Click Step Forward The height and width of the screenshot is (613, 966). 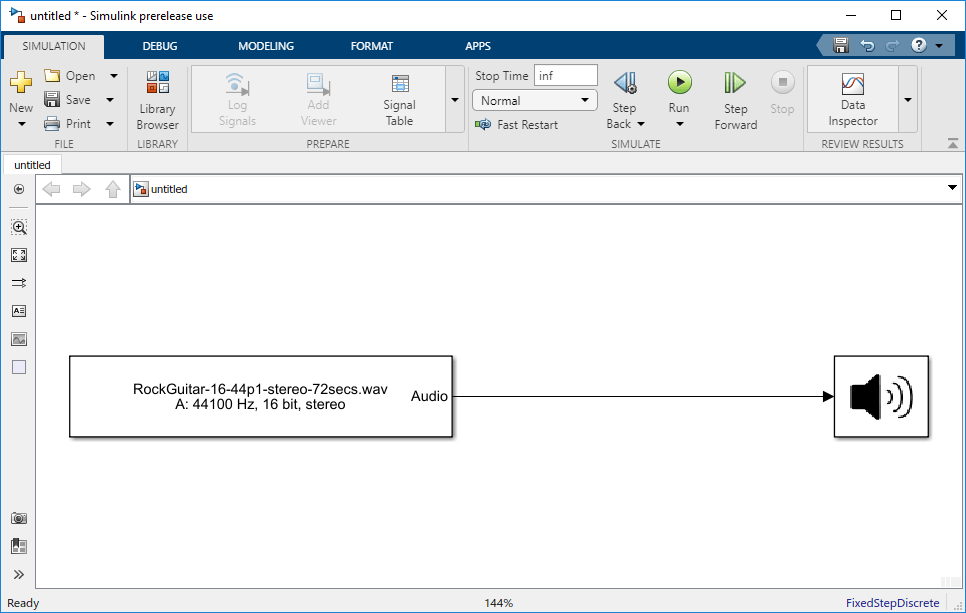(x=736, y=100)
